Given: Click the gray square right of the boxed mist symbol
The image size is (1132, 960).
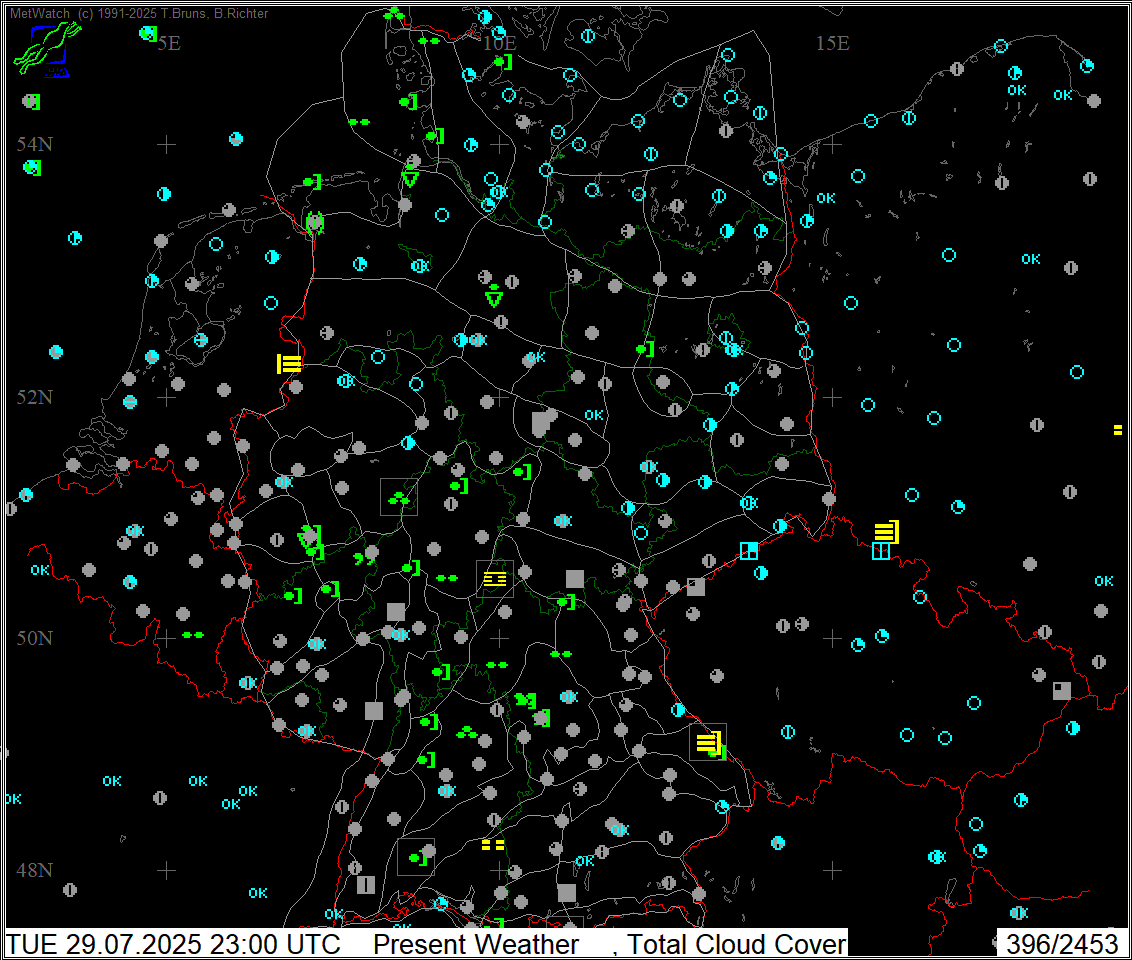Looking at the screenshot, I should point(575,579).
